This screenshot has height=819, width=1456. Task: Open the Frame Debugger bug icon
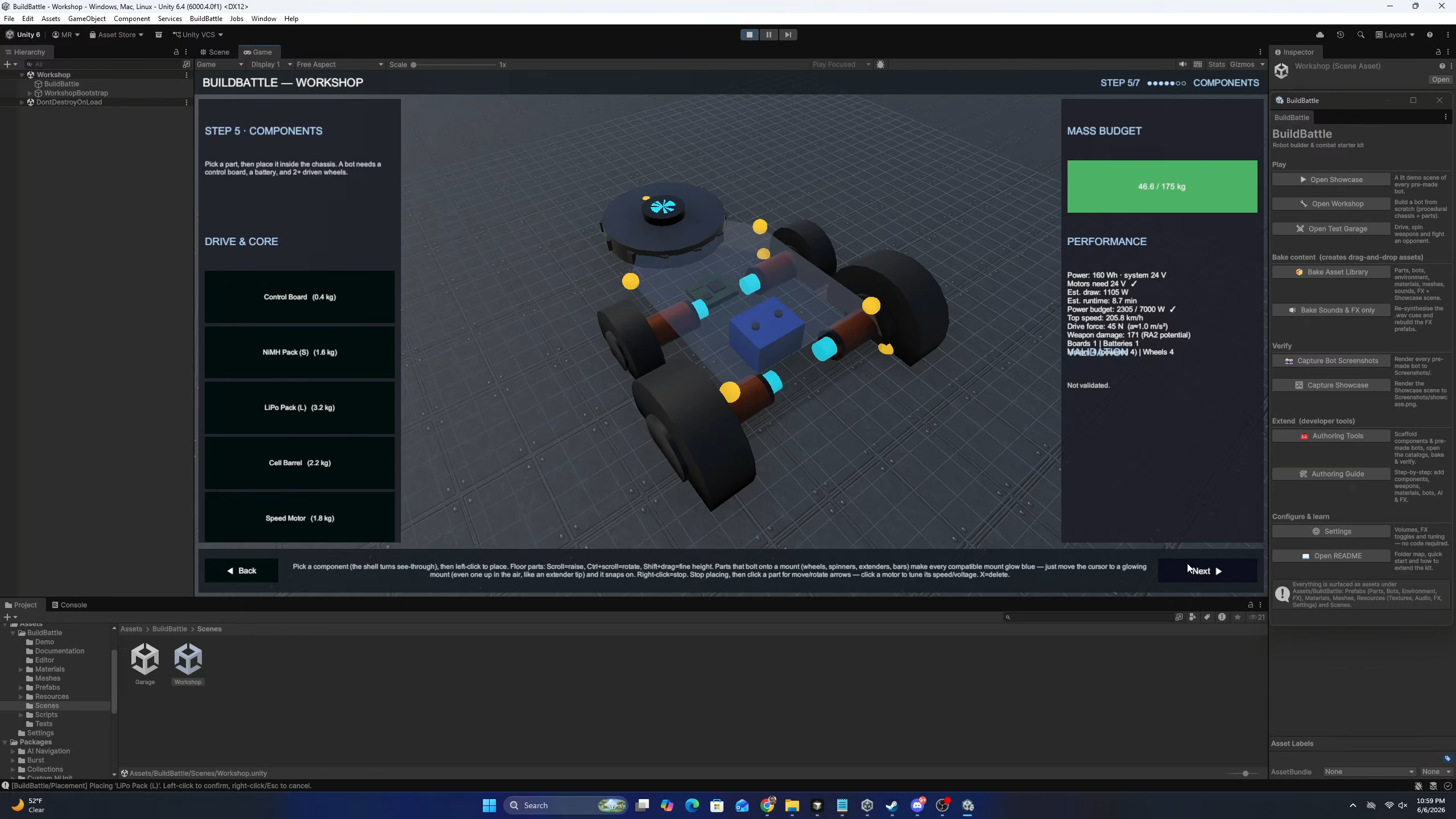[x=880, y=64]
